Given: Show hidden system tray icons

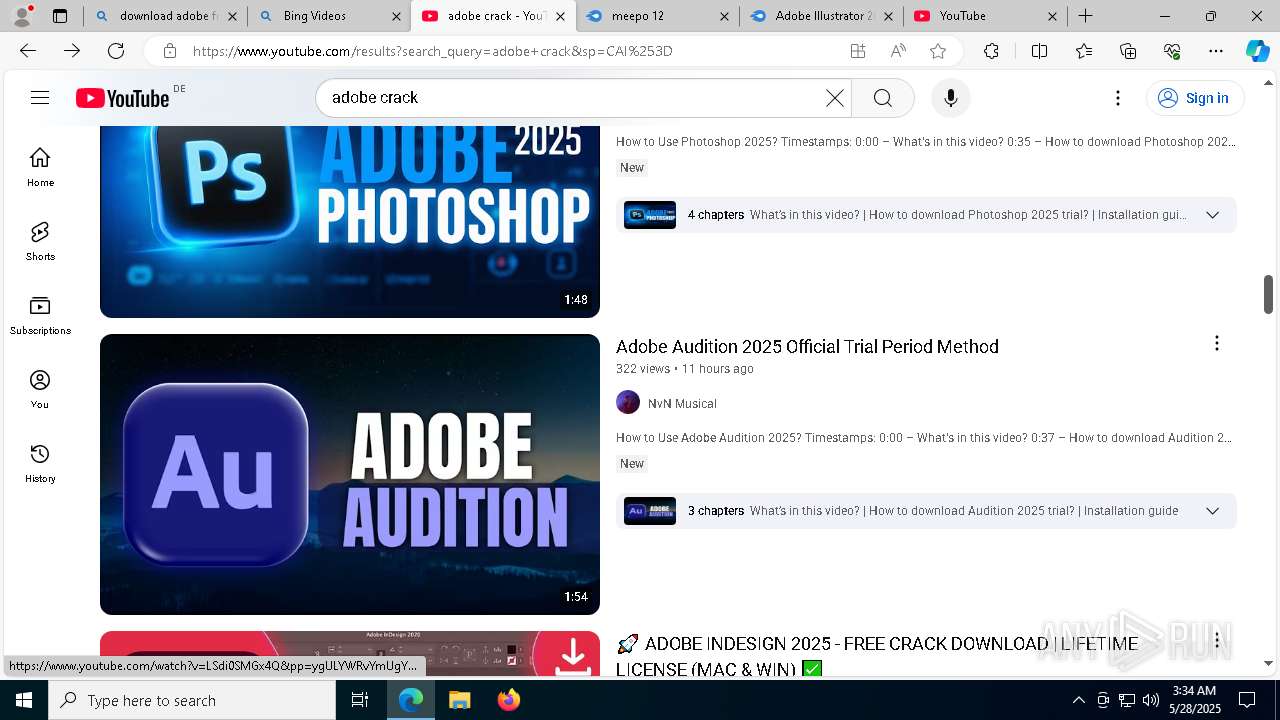Looking at the screenshot, I should tap(1078, 700).
